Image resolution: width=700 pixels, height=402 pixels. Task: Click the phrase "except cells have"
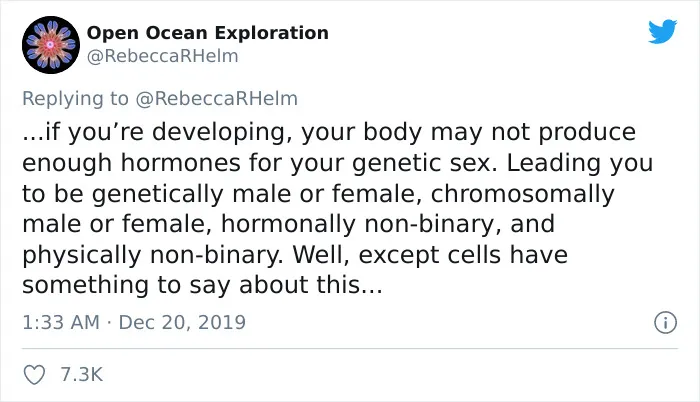click(463, 255)
